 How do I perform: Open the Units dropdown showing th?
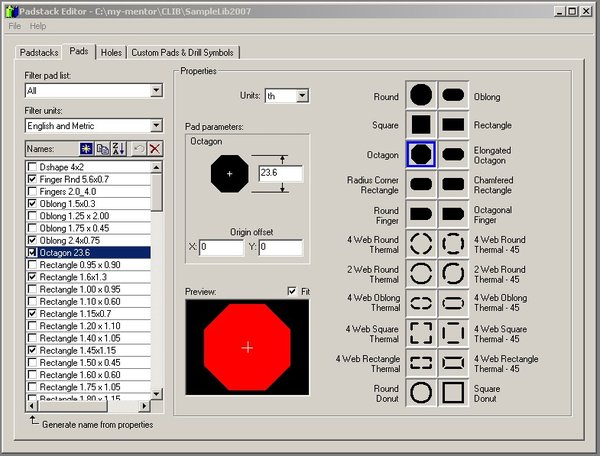pyautogui.click(x=302, y=96)
